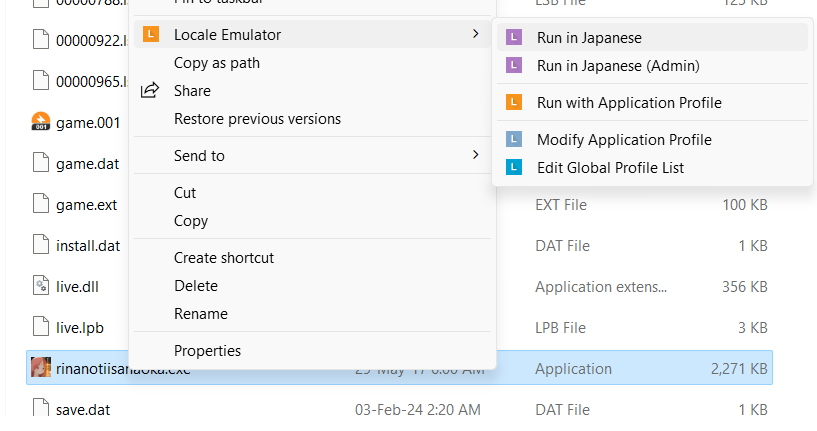Click the Run in Japanese (Admin) icon
This screenshot has width=817, height=431.
click(x=514, y=66)
